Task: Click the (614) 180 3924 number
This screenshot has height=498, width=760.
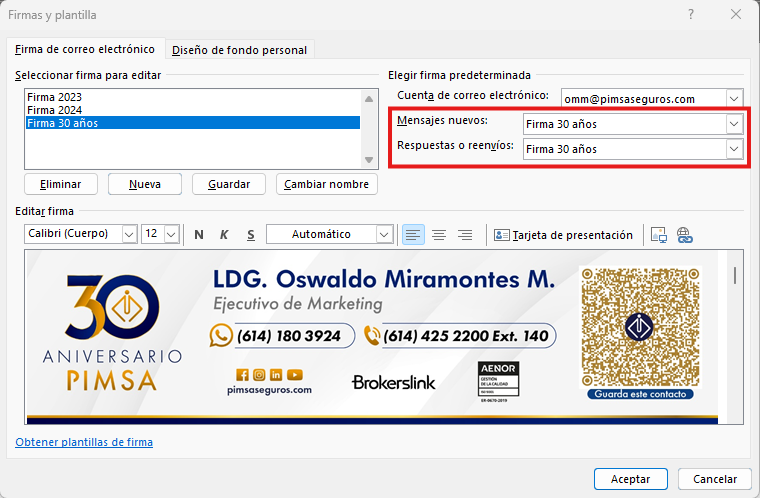Action: (289, 336)
